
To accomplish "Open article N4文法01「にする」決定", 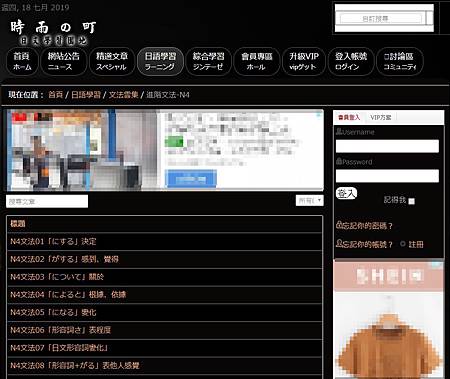I will pos(53,241).
